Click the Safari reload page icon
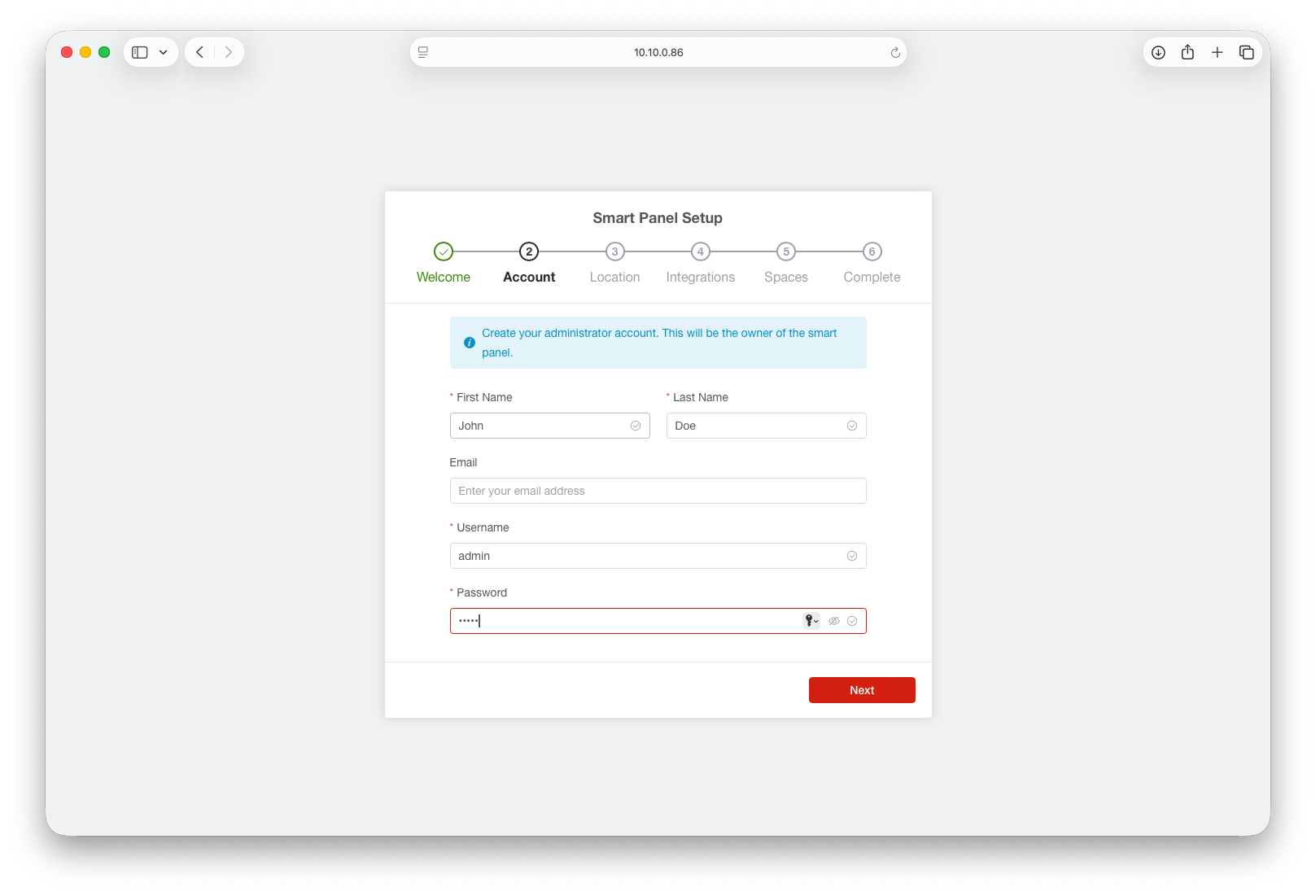 click(895, 51)
